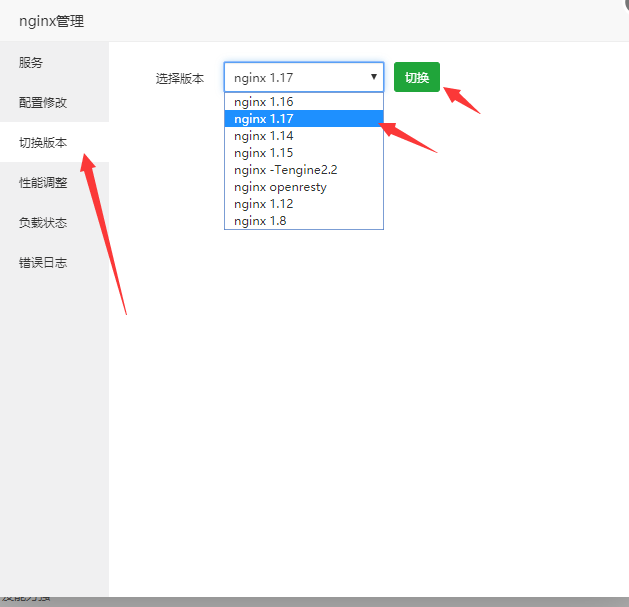Click the 选择版本 label

point(180,78)
